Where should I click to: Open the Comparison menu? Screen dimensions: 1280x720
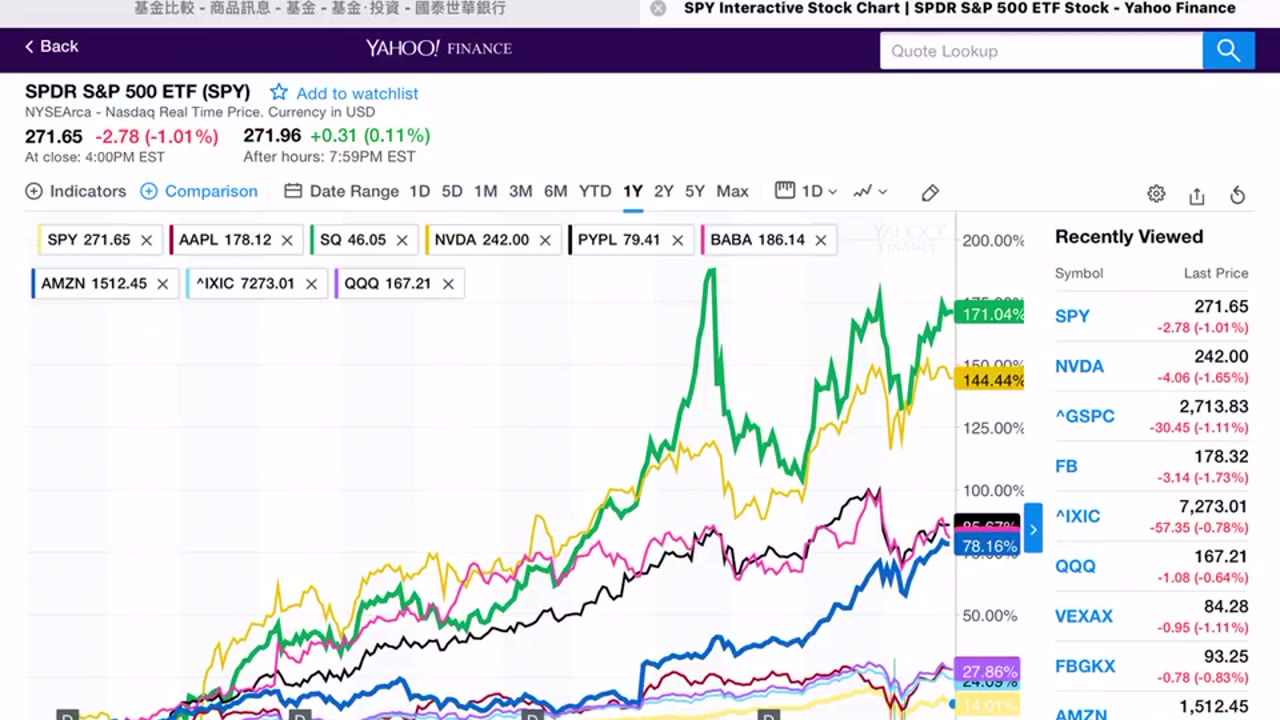click(x=199, y=191)
